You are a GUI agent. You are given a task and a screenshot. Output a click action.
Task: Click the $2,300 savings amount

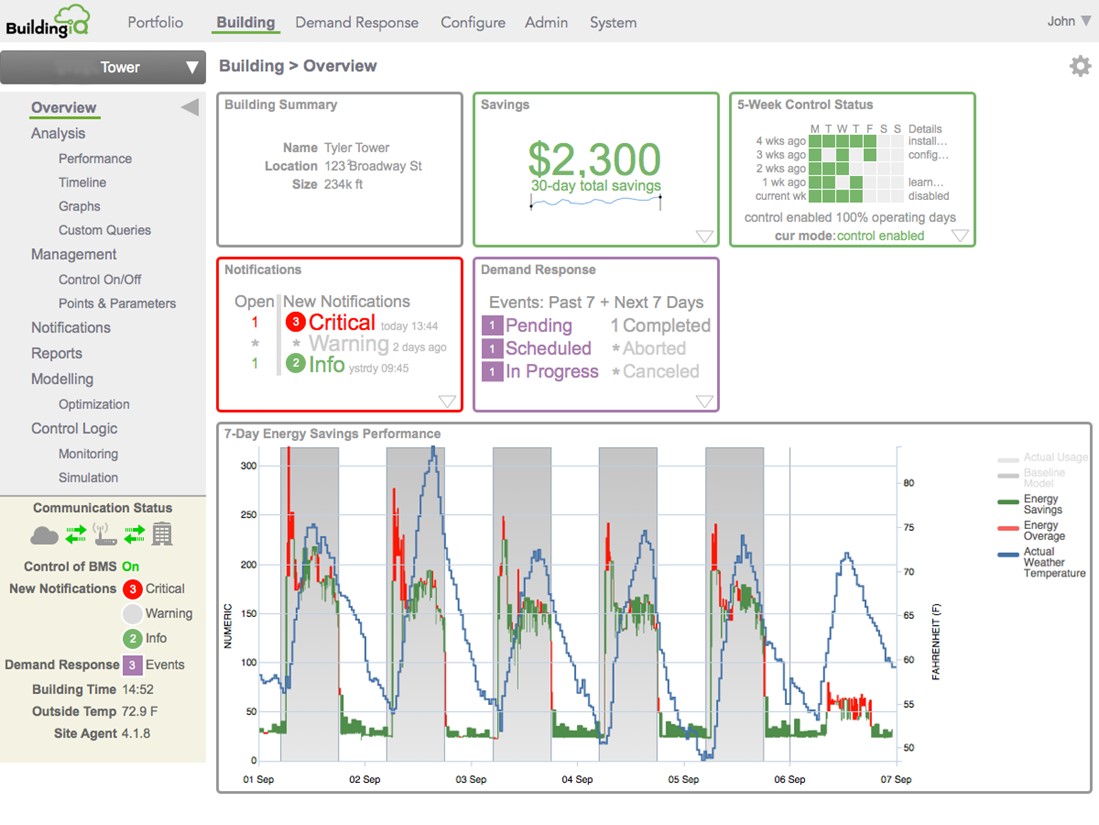tap(594, 159)
